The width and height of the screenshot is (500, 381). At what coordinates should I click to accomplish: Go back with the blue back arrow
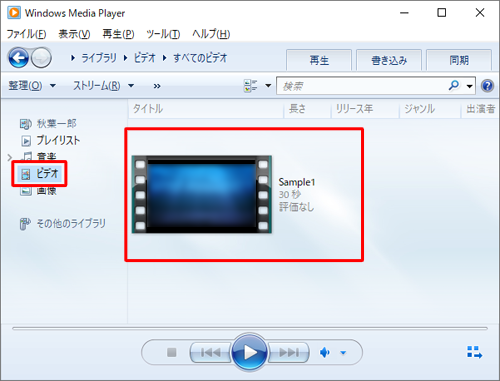point(19,58)
